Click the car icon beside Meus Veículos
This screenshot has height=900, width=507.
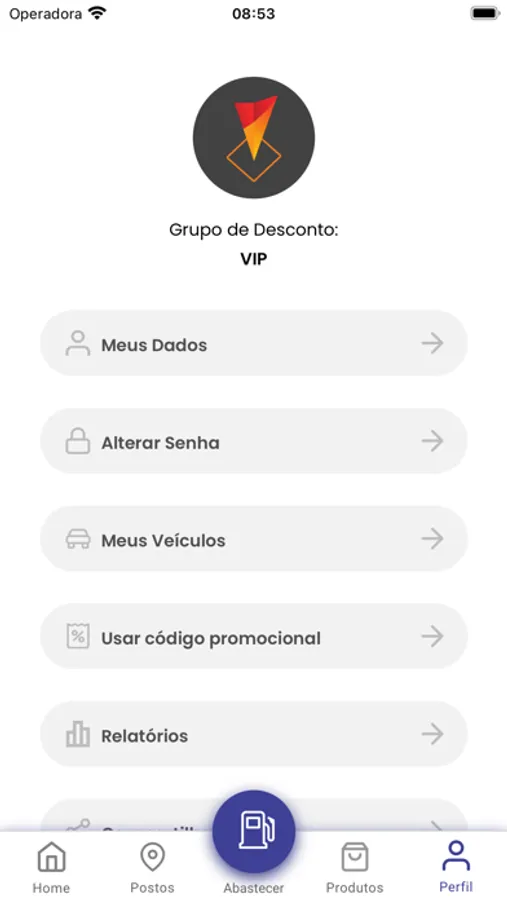click(78, 539)
